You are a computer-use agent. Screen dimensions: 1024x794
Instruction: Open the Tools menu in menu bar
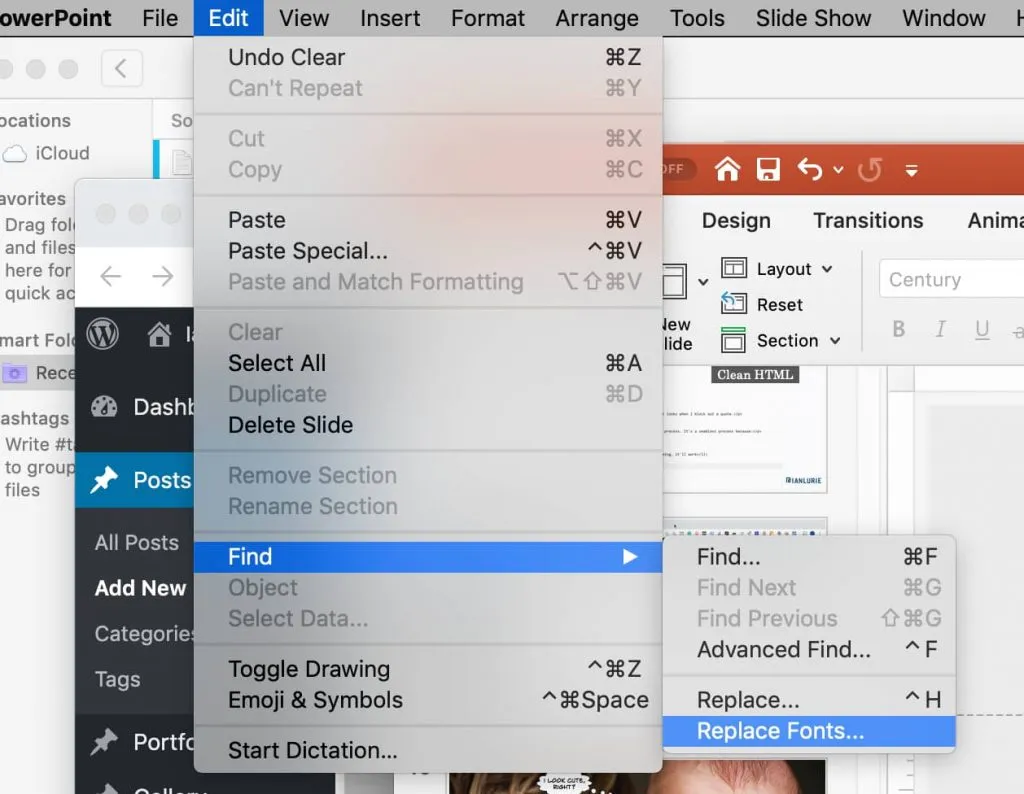(697, 18)
